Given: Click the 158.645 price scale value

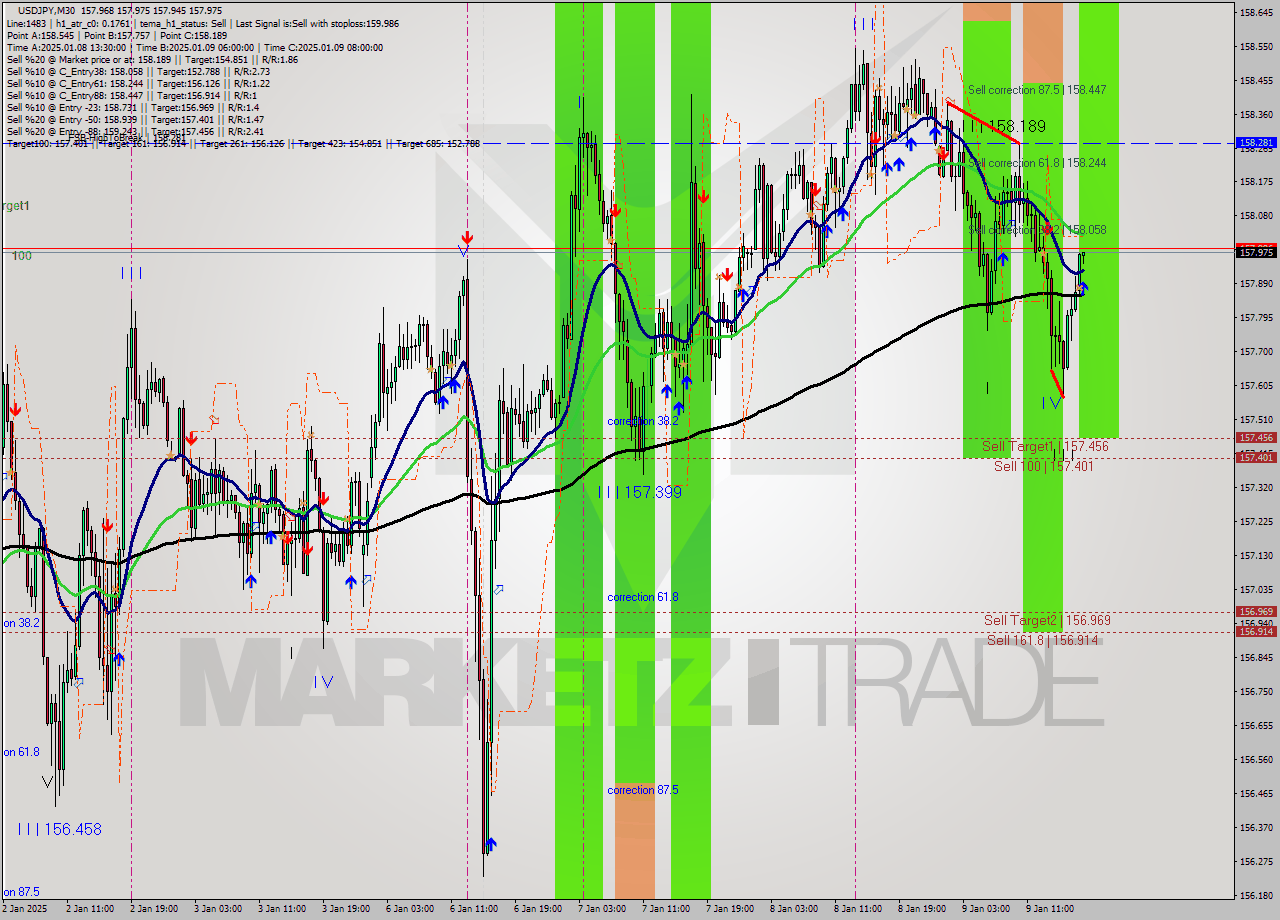Looking at the screenshot, I should point(1256,12).
